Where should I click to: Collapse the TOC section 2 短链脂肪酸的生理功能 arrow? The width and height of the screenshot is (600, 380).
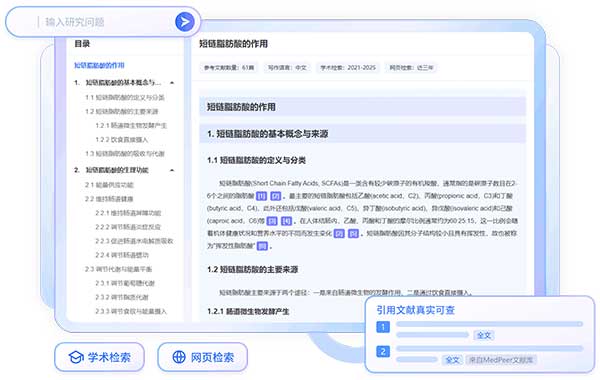pos(172,170)
